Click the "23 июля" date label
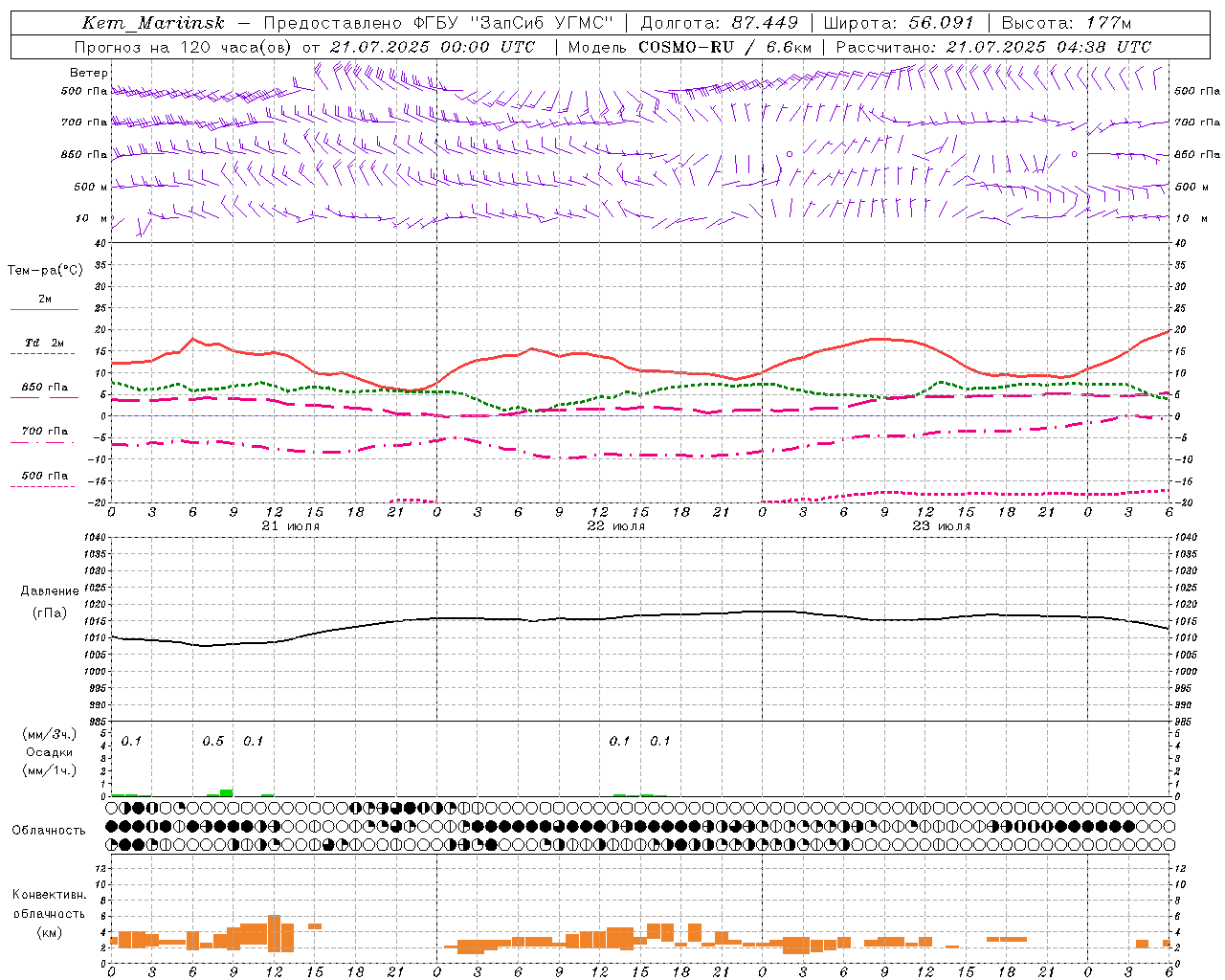This screenshot has height=980, width=1225. click(x=942, y=526)
